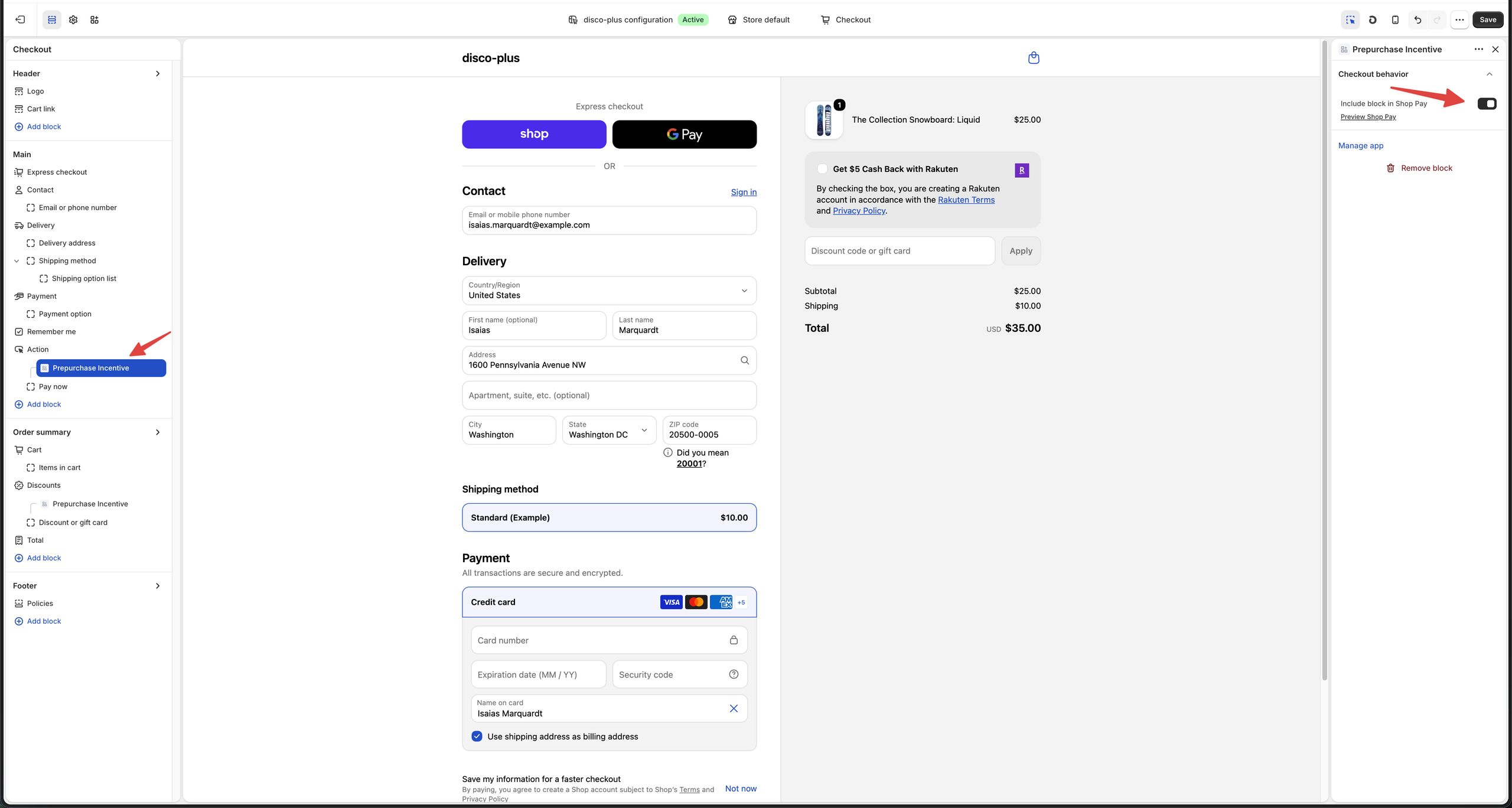This screenshot has height=808, width=1512.
Task: Expand the Header section chevron
Action: tap(158, 73)
